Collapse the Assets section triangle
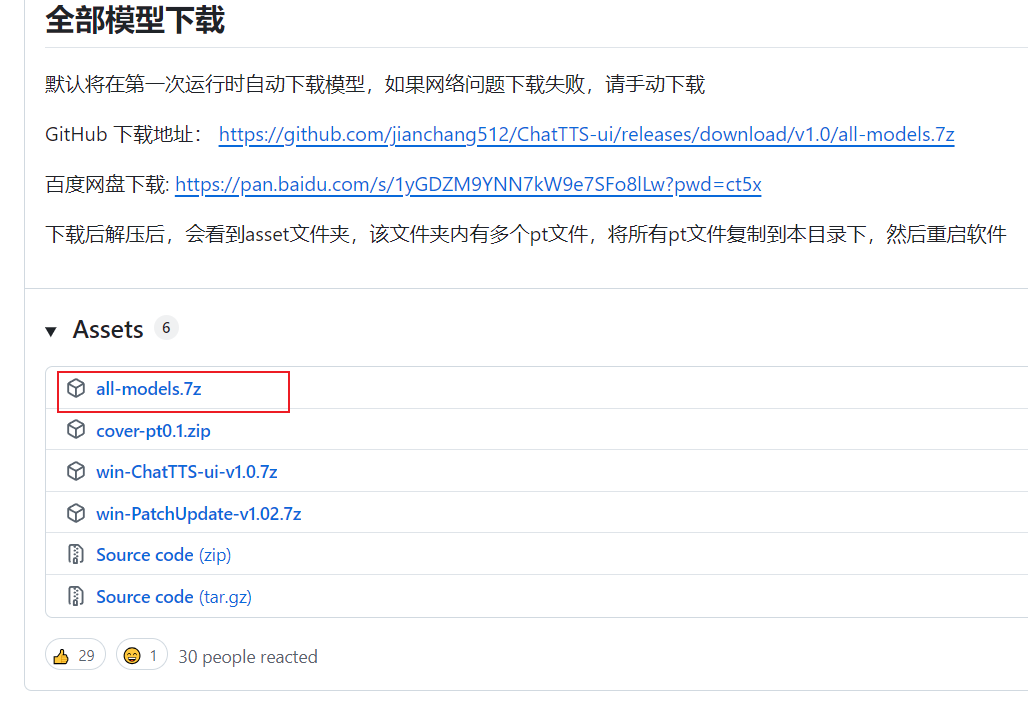The image size is (1028, 702). [51, 331]
